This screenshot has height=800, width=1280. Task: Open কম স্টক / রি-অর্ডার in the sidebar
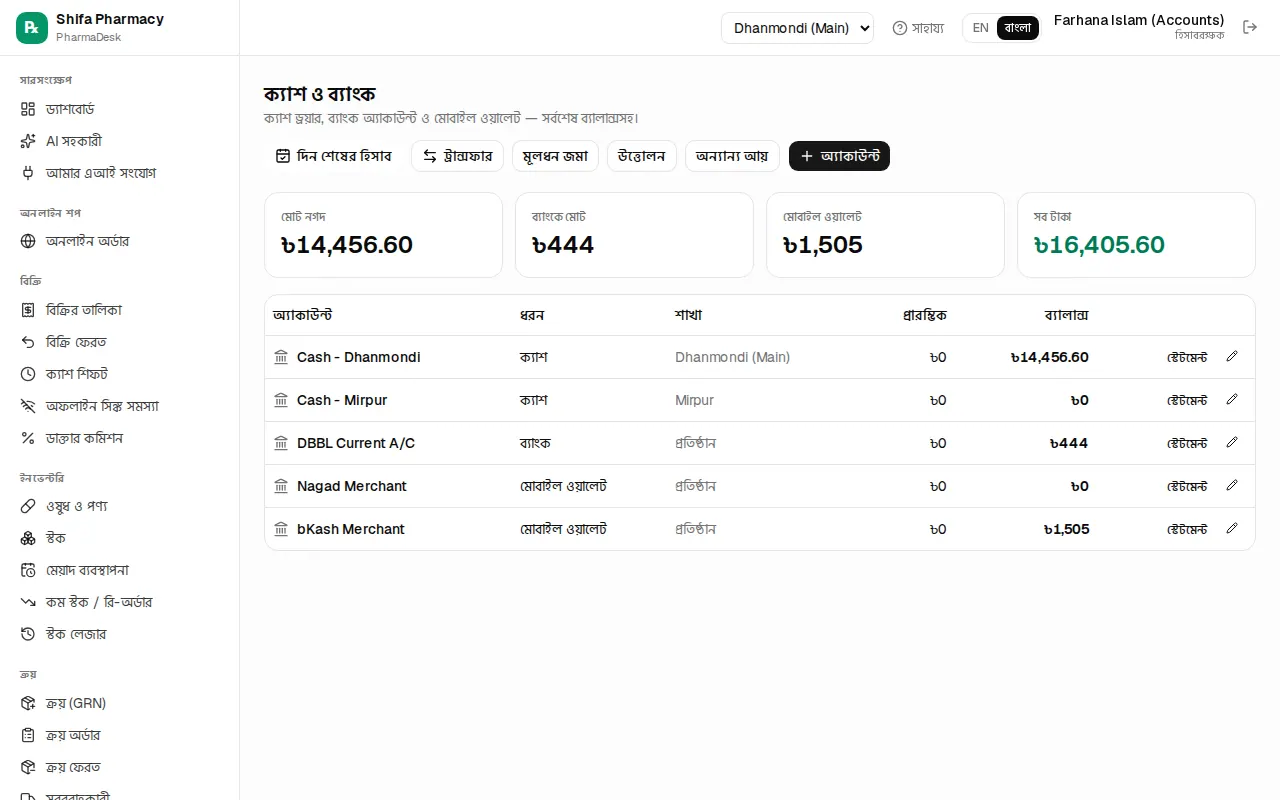(x=119, y=602)
